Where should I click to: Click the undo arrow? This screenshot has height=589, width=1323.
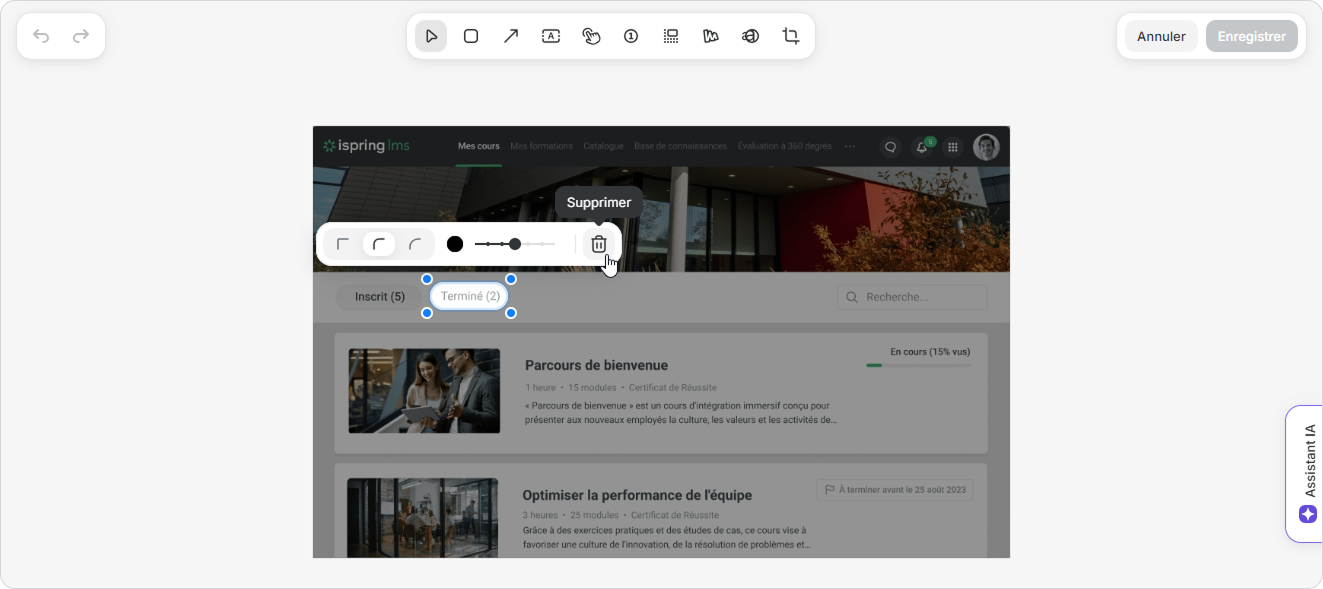pyautogui.click(x=41, y=36)
